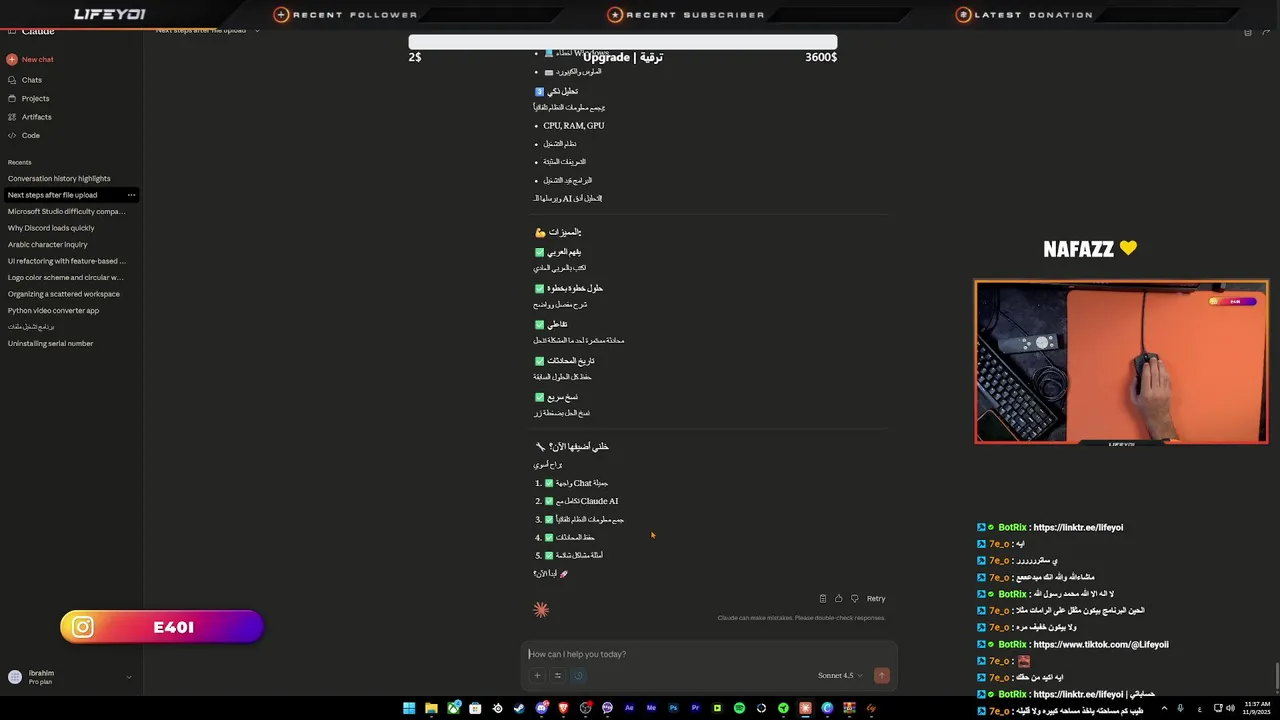
Task: Click the Share icon at top right
Action: (1267, 32)
